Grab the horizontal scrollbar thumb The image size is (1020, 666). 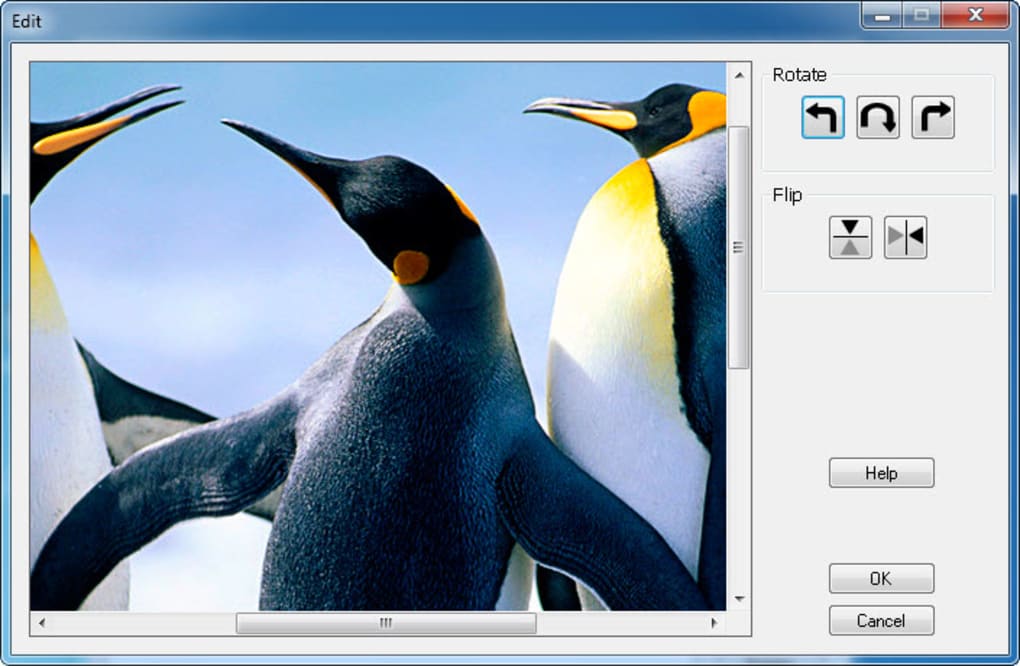[x=385, y=623]
